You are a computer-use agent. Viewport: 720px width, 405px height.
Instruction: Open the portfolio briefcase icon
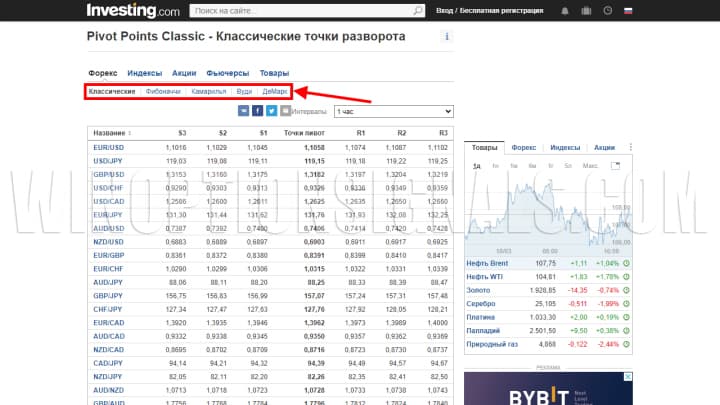point(586,11)
